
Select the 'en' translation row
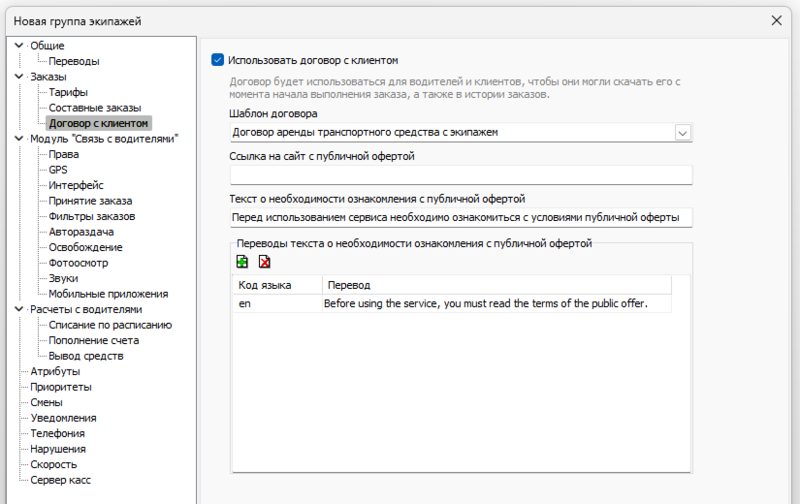[x=450, y=304]
